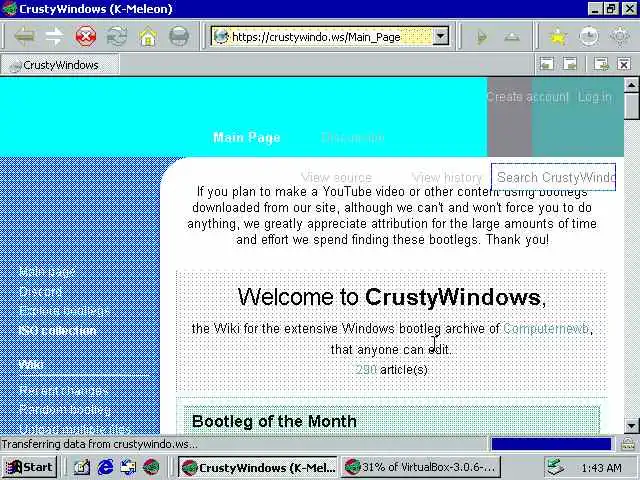
Task: Click the Transferring data status bar text
Action: [x=100, y=444]
